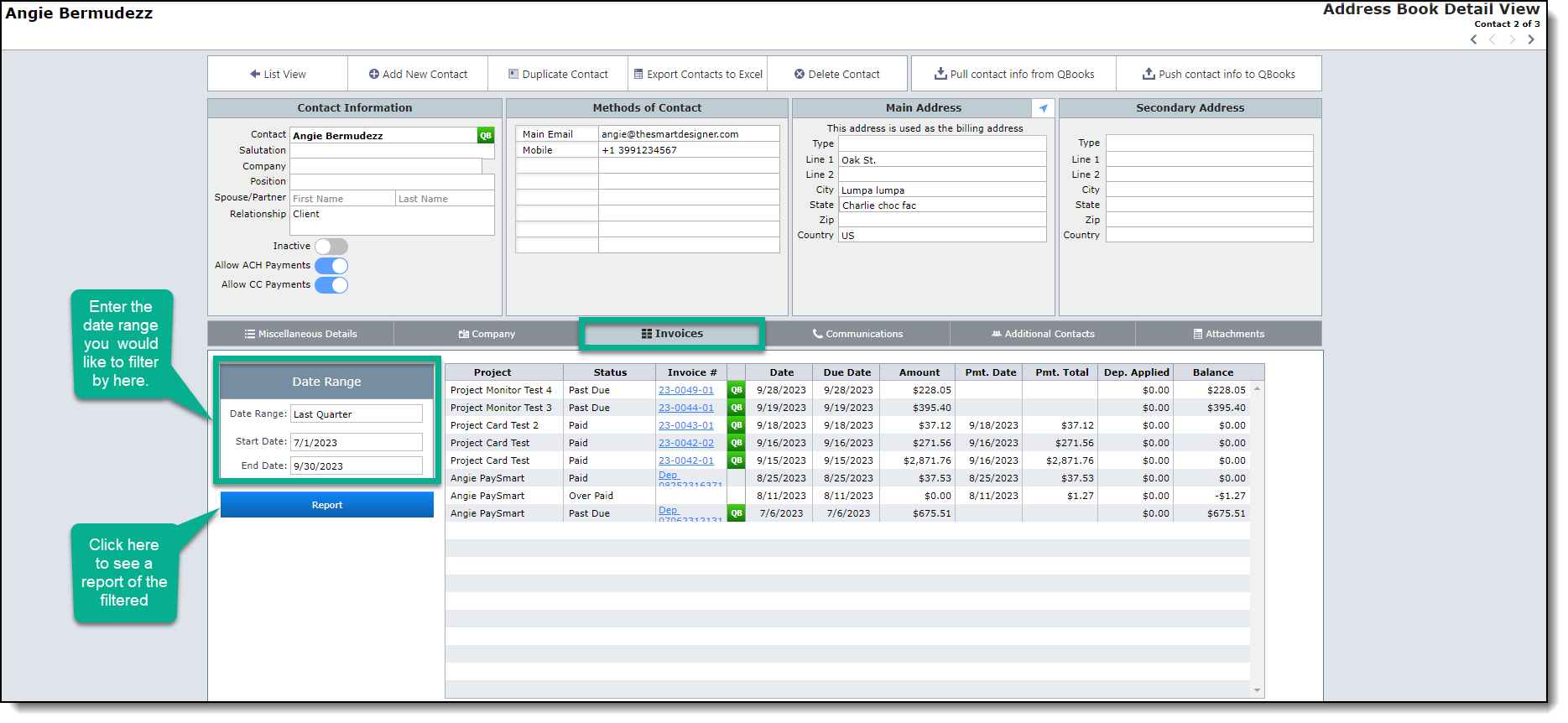Viewport: 1568px width, 723px height.
Task: Open the 'Main Email' method type selector
Action: 557,134
